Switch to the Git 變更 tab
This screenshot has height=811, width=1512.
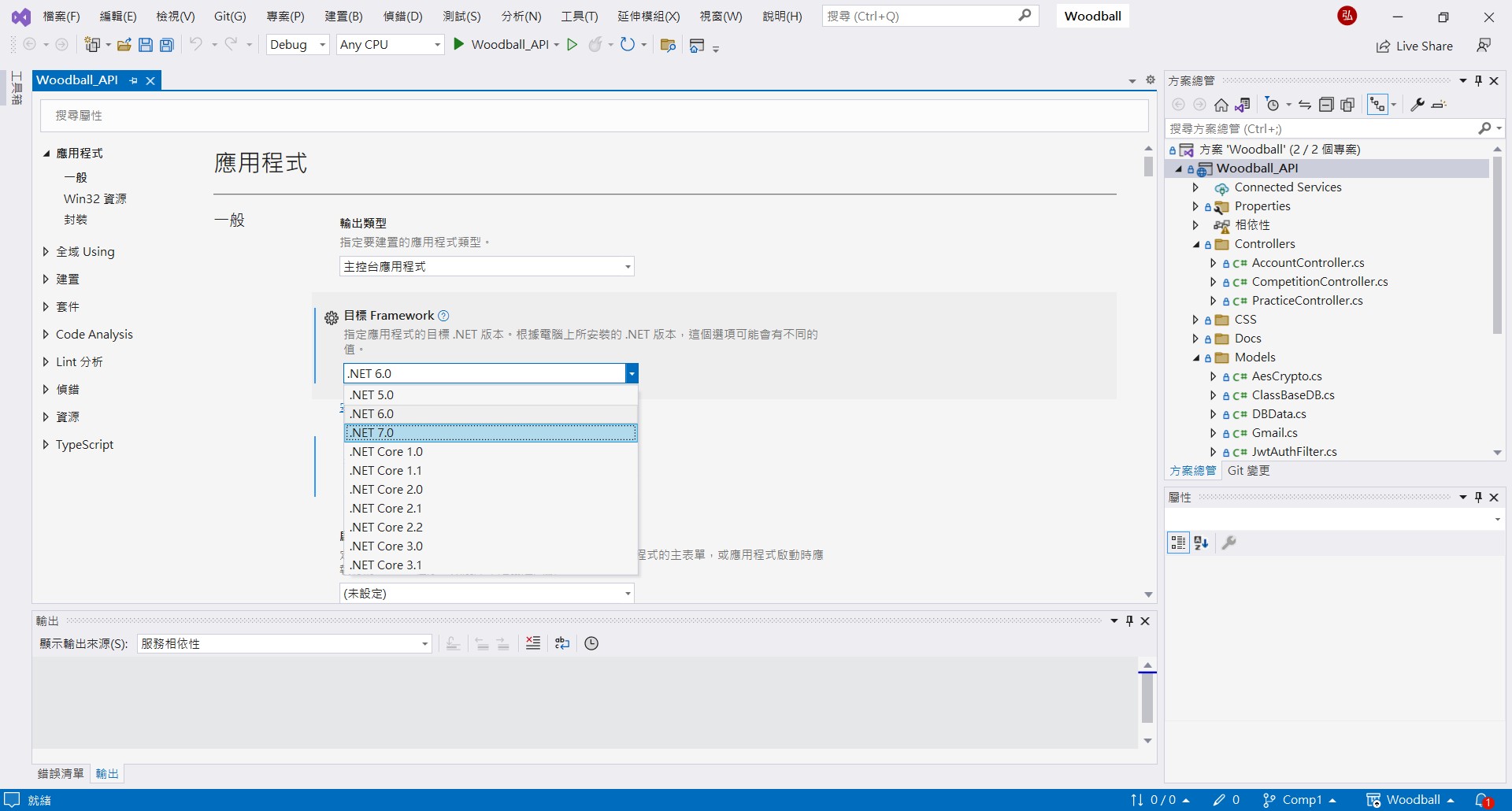click(x=1249, y=471)
